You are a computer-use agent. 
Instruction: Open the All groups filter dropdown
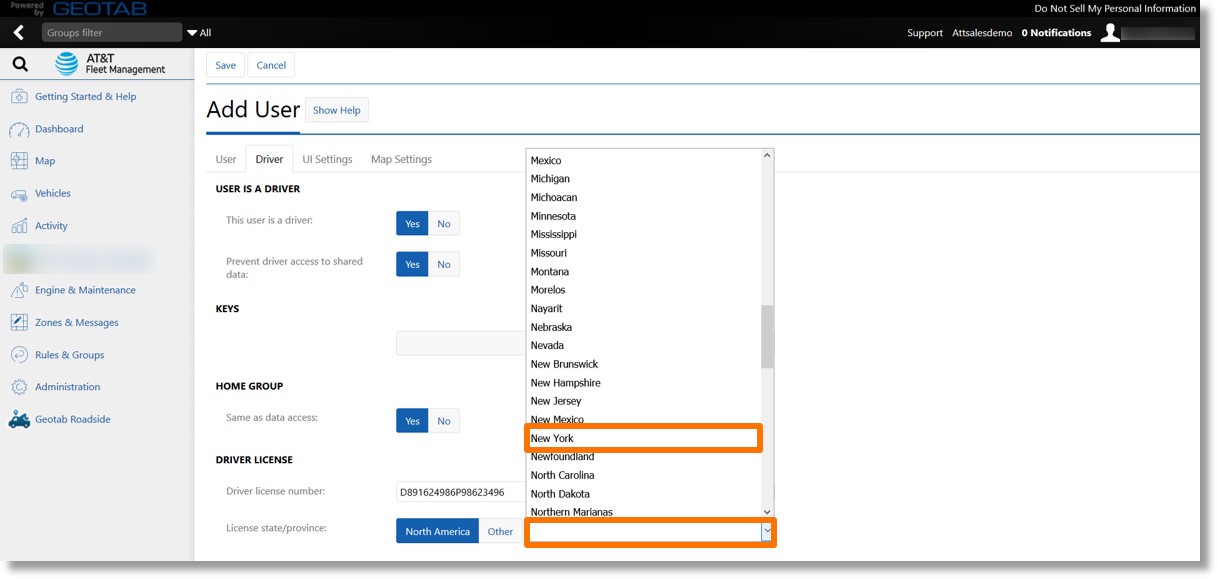[199, 33]
